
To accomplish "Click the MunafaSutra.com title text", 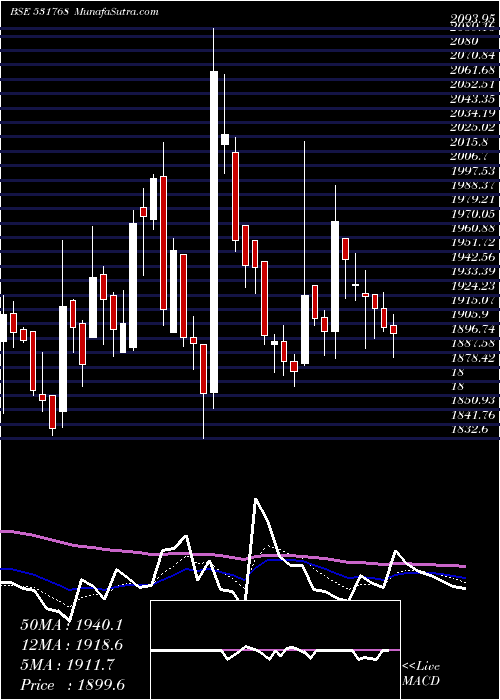I will (x=117, y=12).
